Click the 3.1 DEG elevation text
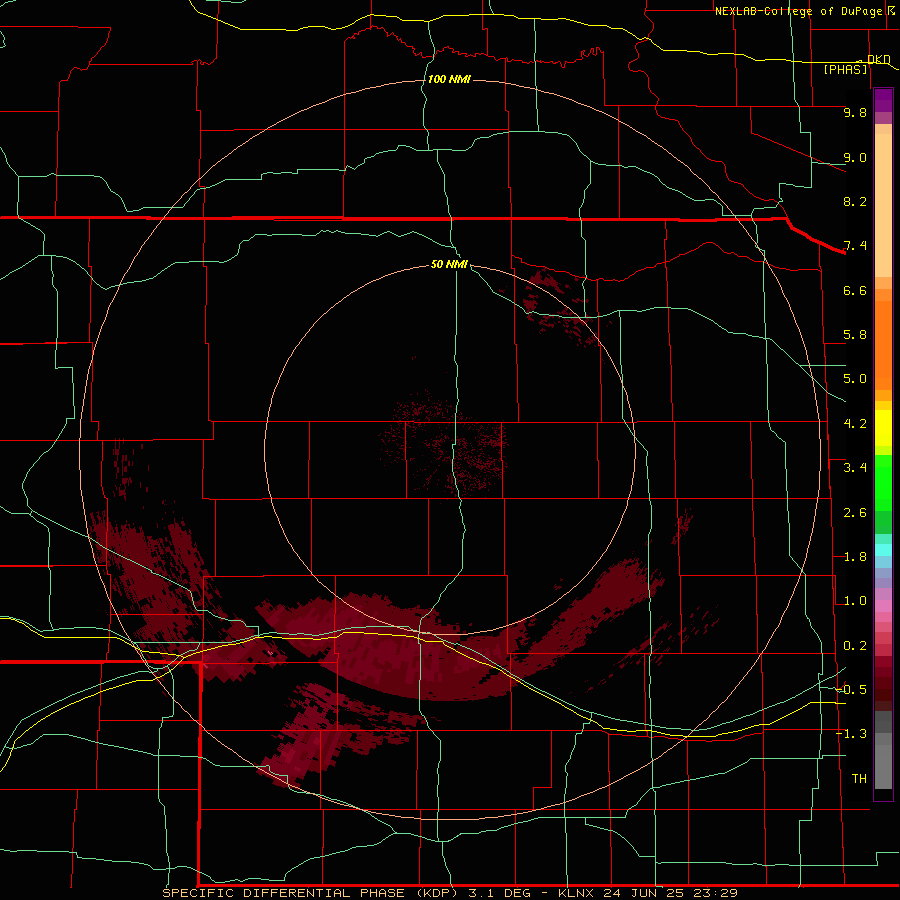This screenshot has width=900, height=900. (498, 893)
